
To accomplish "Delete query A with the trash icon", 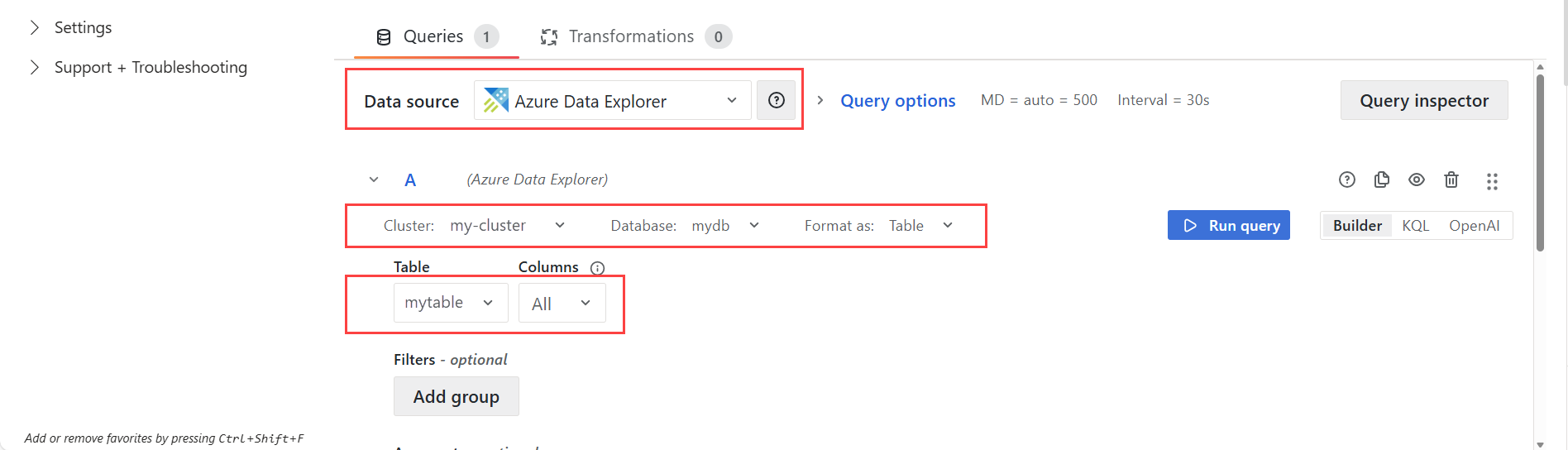I will (1451, 180).
